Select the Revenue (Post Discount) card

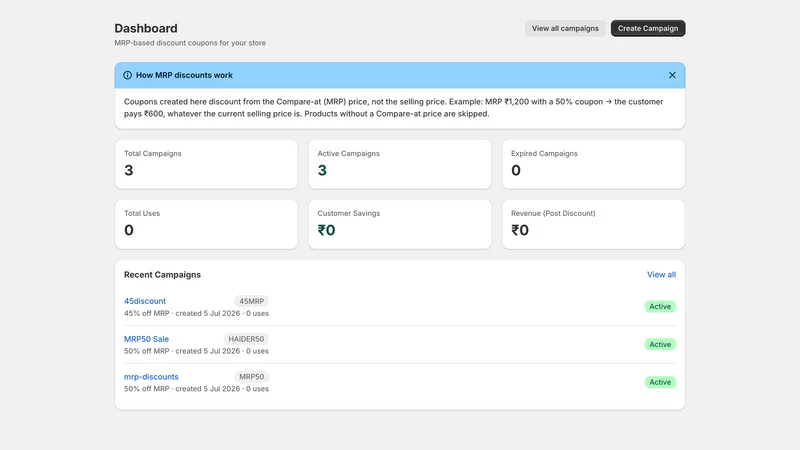593,224
